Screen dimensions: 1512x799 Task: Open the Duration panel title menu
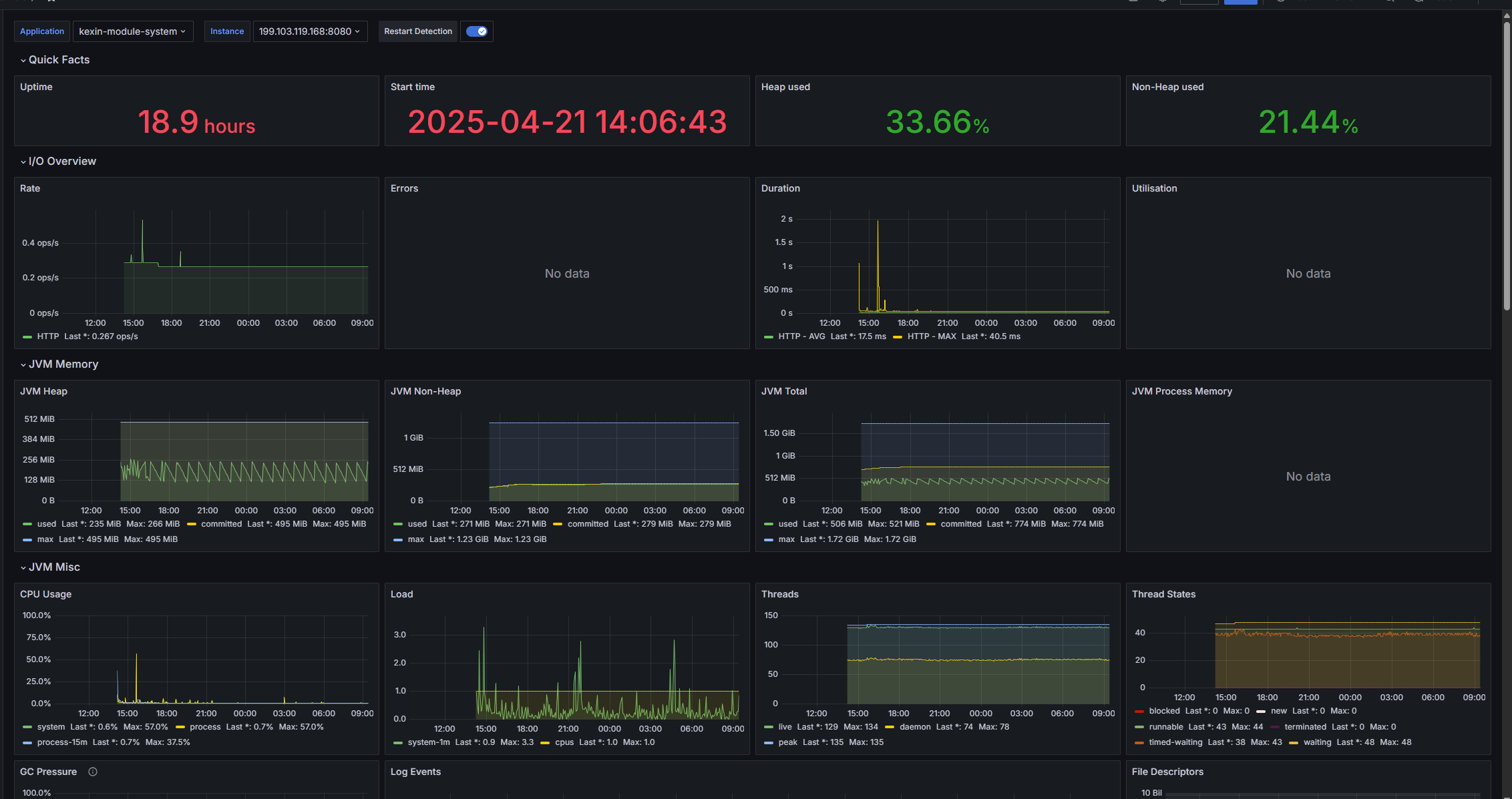781,188
